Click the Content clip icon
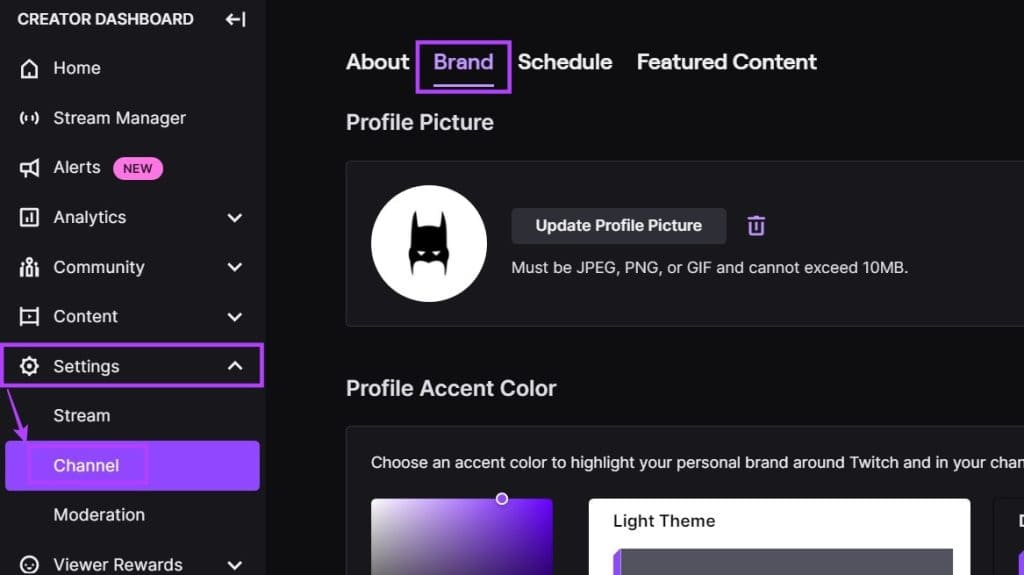The width and height of the screenshot is (1024, 575). pos(29,317)
